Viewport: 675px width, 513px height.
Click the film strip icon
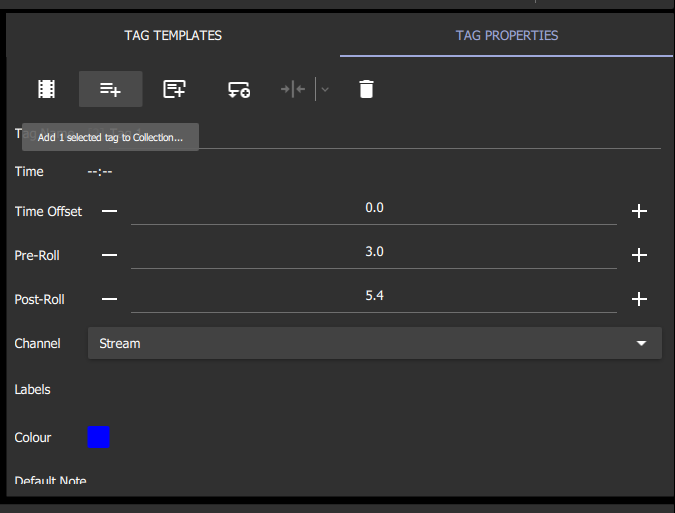[x=46, y=89]
